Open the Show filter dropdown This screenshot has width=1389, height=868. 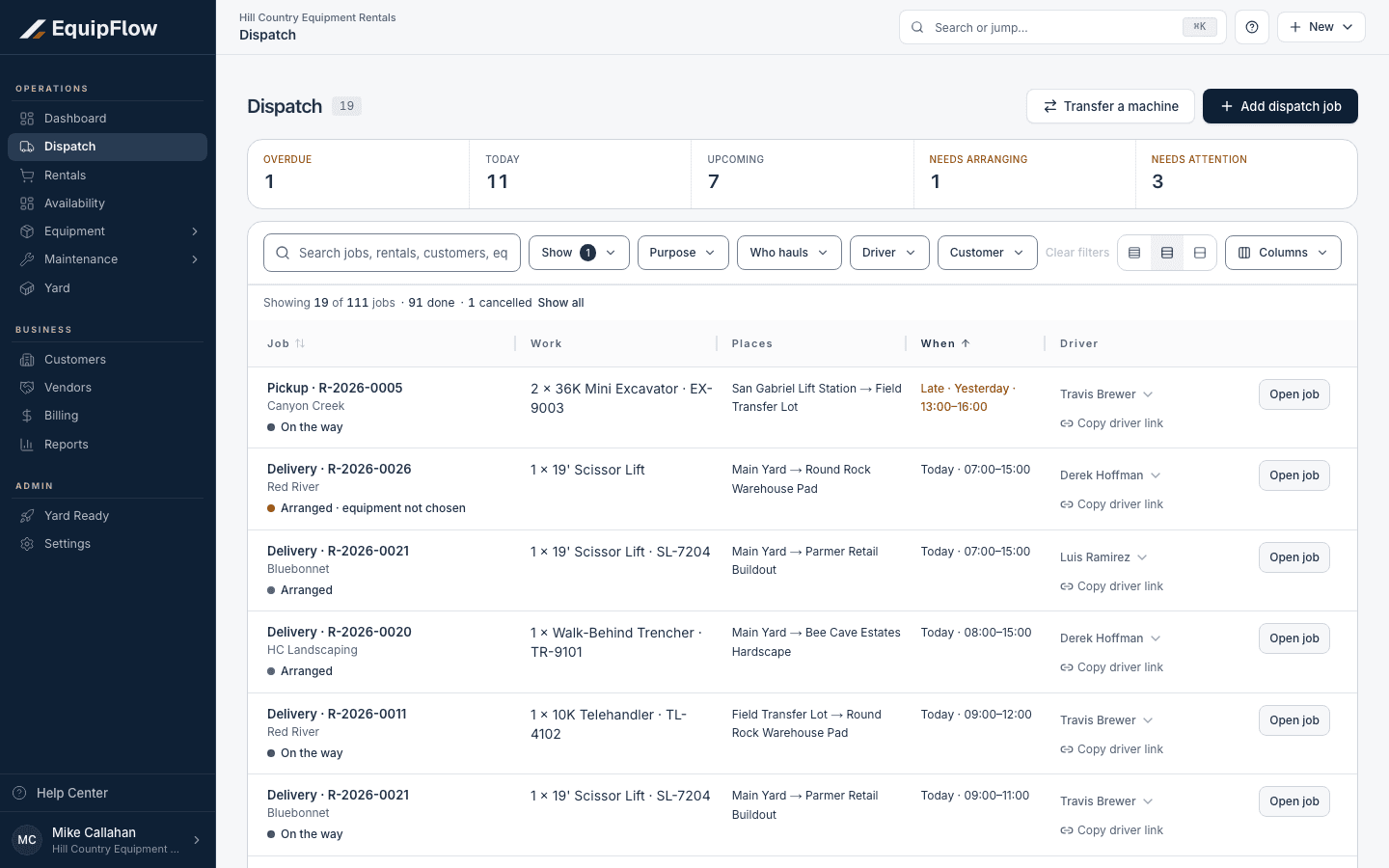click(x=579, y=253)
